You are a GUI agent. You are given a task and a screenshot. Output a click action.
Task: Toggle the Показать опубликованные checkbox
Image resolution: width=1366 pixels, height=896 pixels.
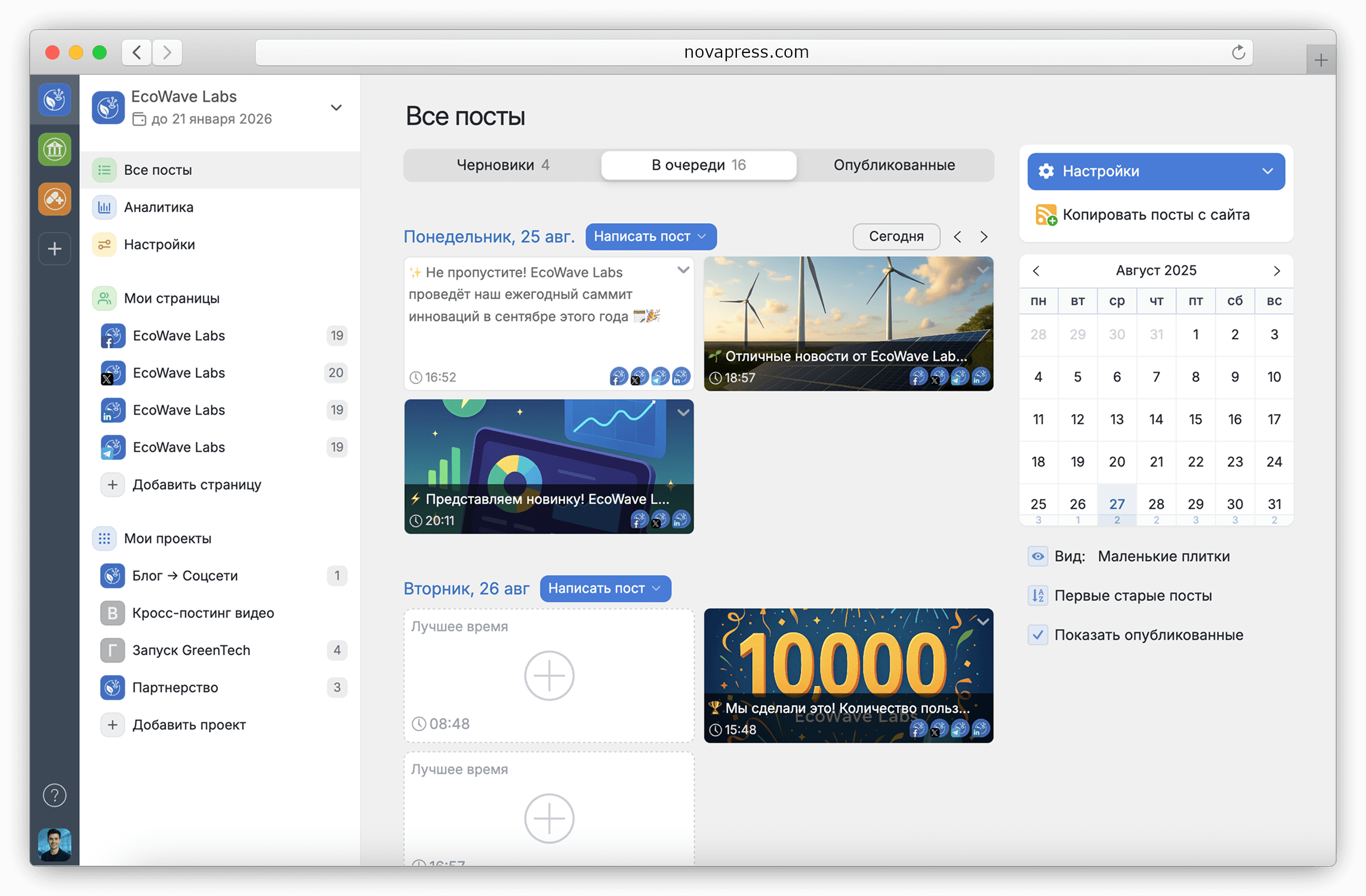[x=1038, y=635]
